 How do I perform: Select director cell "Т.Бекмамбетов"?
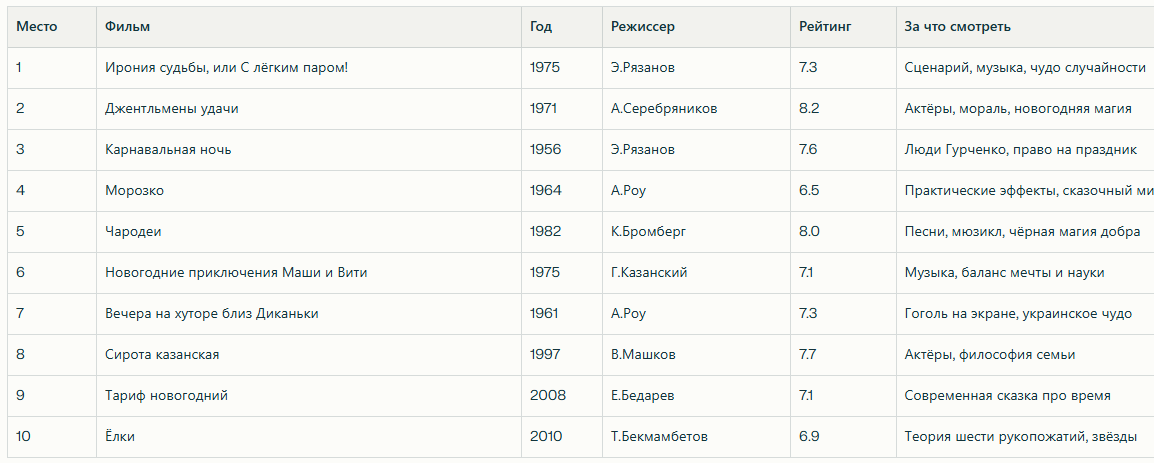pyautogui.click(x=659, y=436)
